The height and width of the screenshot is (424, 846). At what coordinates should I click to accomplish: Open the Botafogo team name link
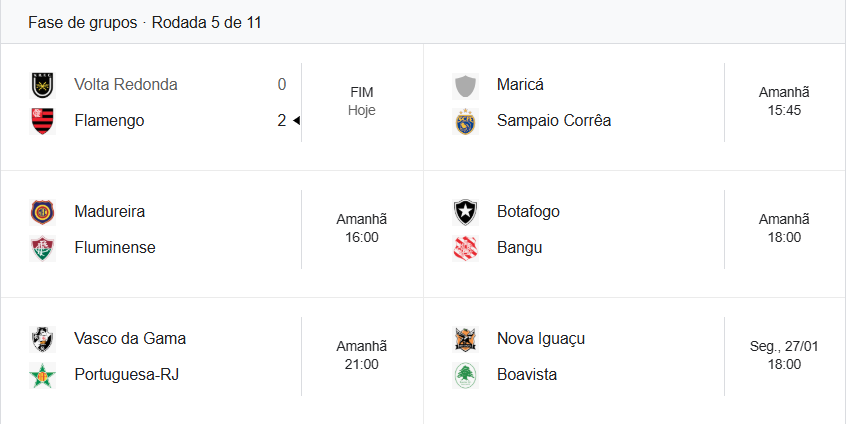point(528,212)
